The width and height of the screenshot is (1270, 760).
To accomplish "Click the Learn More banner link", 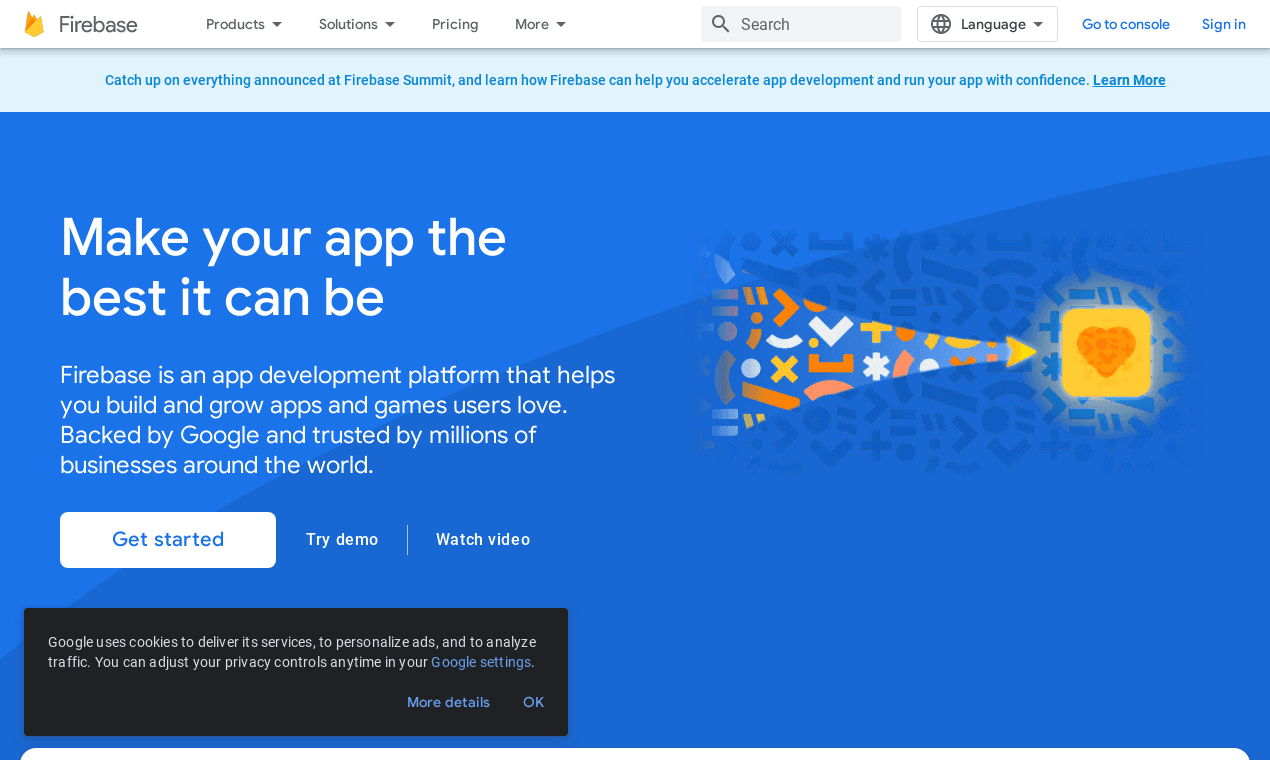I will 1129,79.
